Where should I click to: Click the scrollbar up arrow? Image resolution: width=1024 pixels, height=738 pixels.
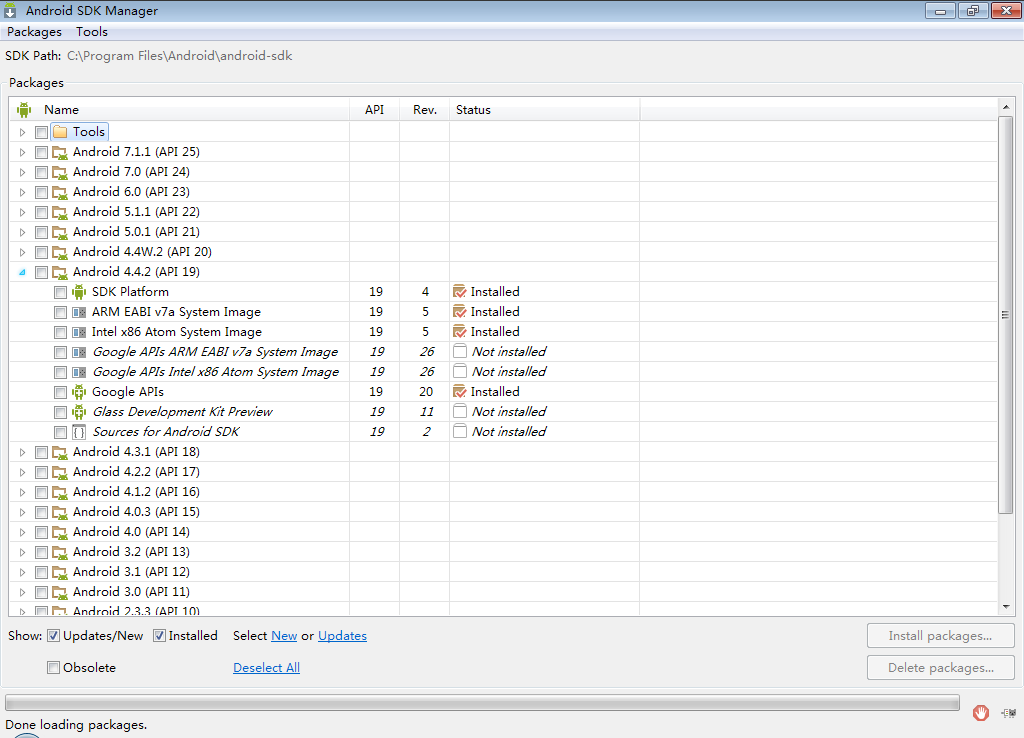(1006, 107)
